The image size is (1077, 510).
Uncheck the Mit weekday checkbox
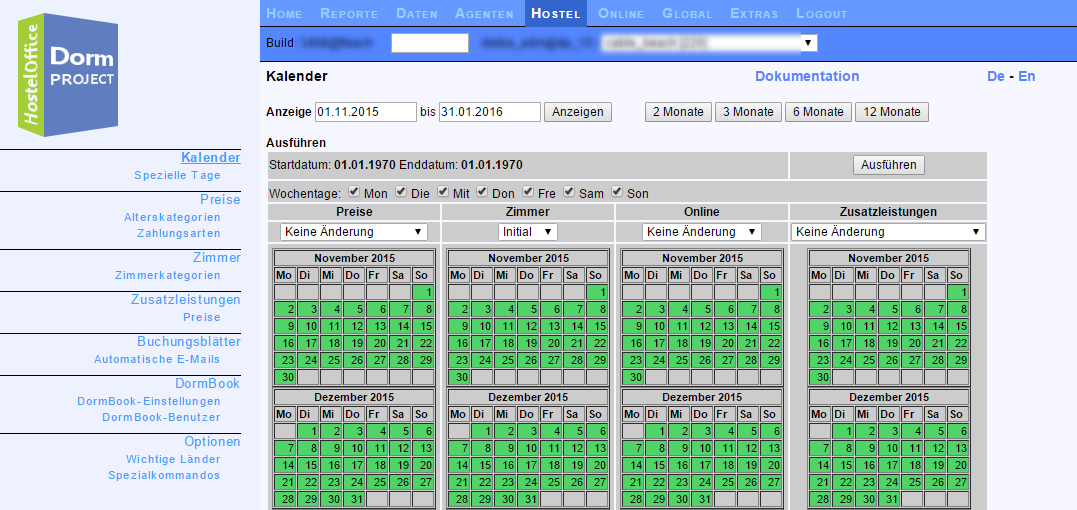point(443,191)
